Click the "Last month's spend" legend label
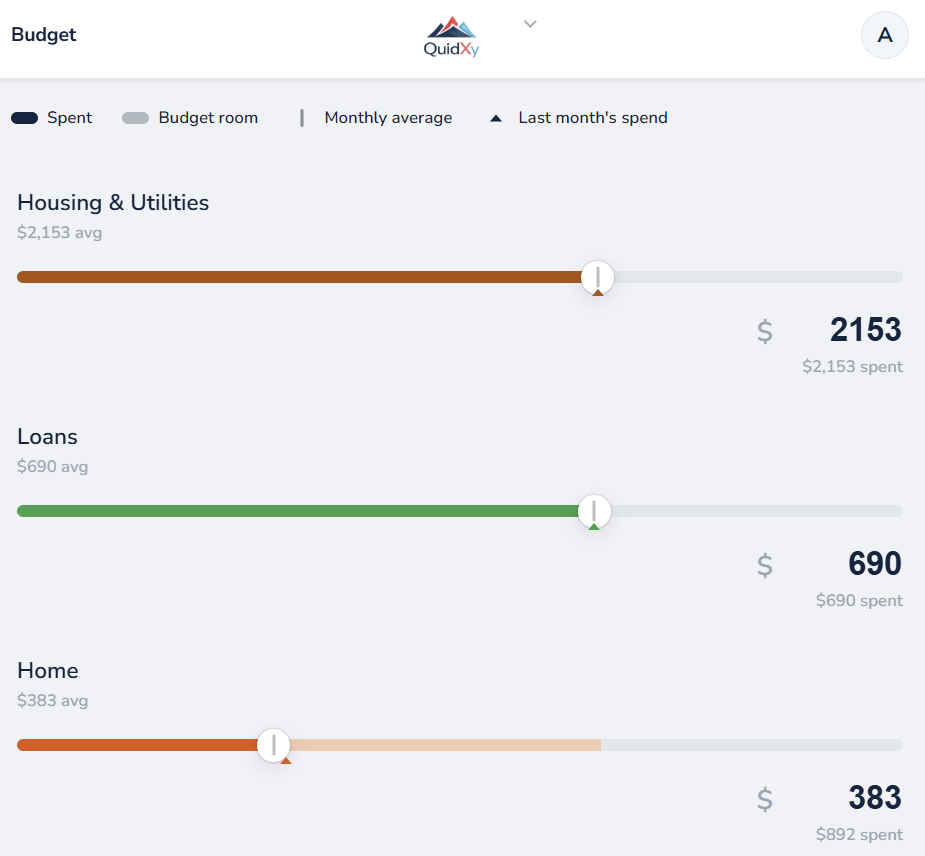 (593, 118)
